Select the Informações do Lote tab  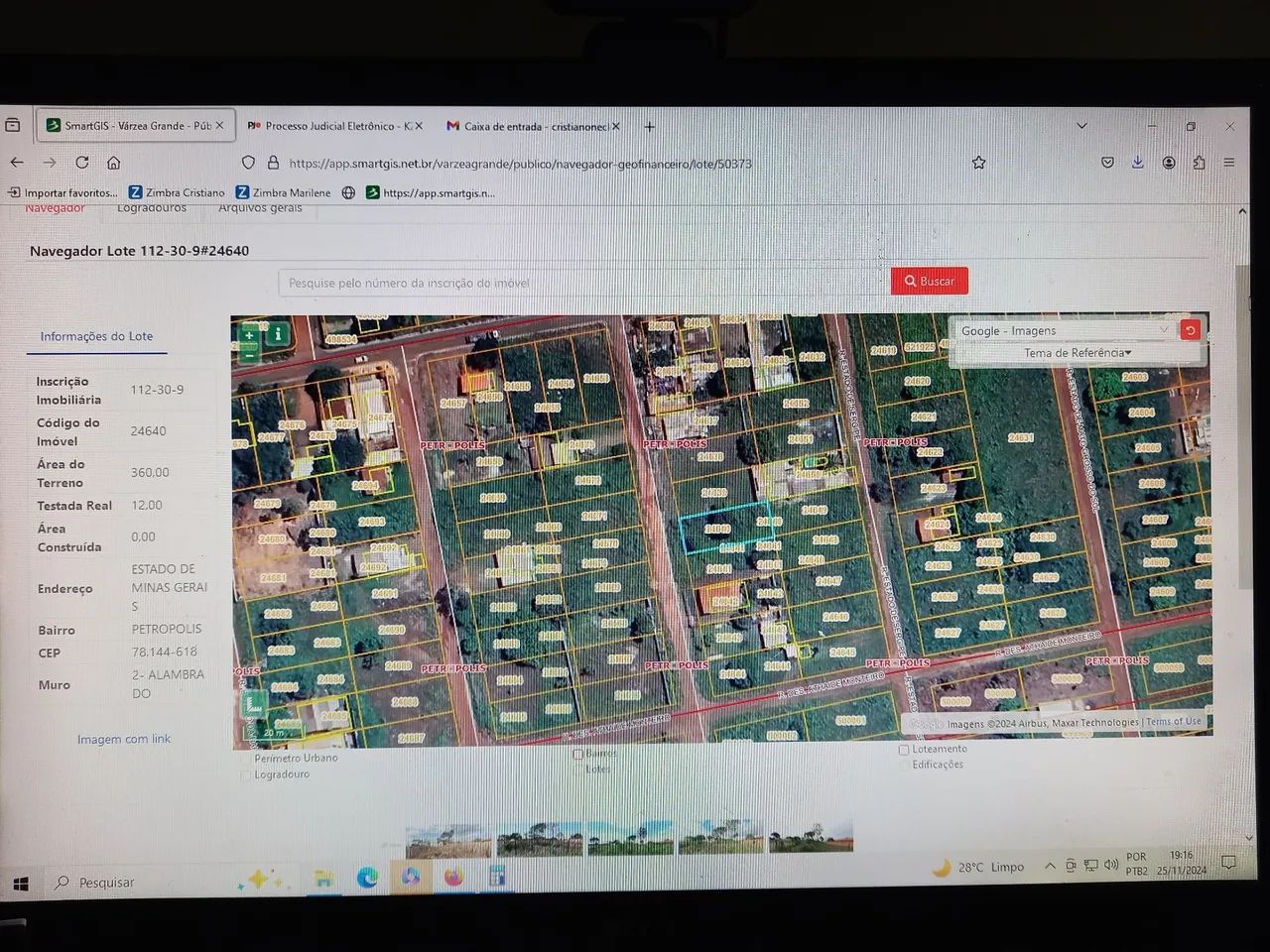[96, 336]
